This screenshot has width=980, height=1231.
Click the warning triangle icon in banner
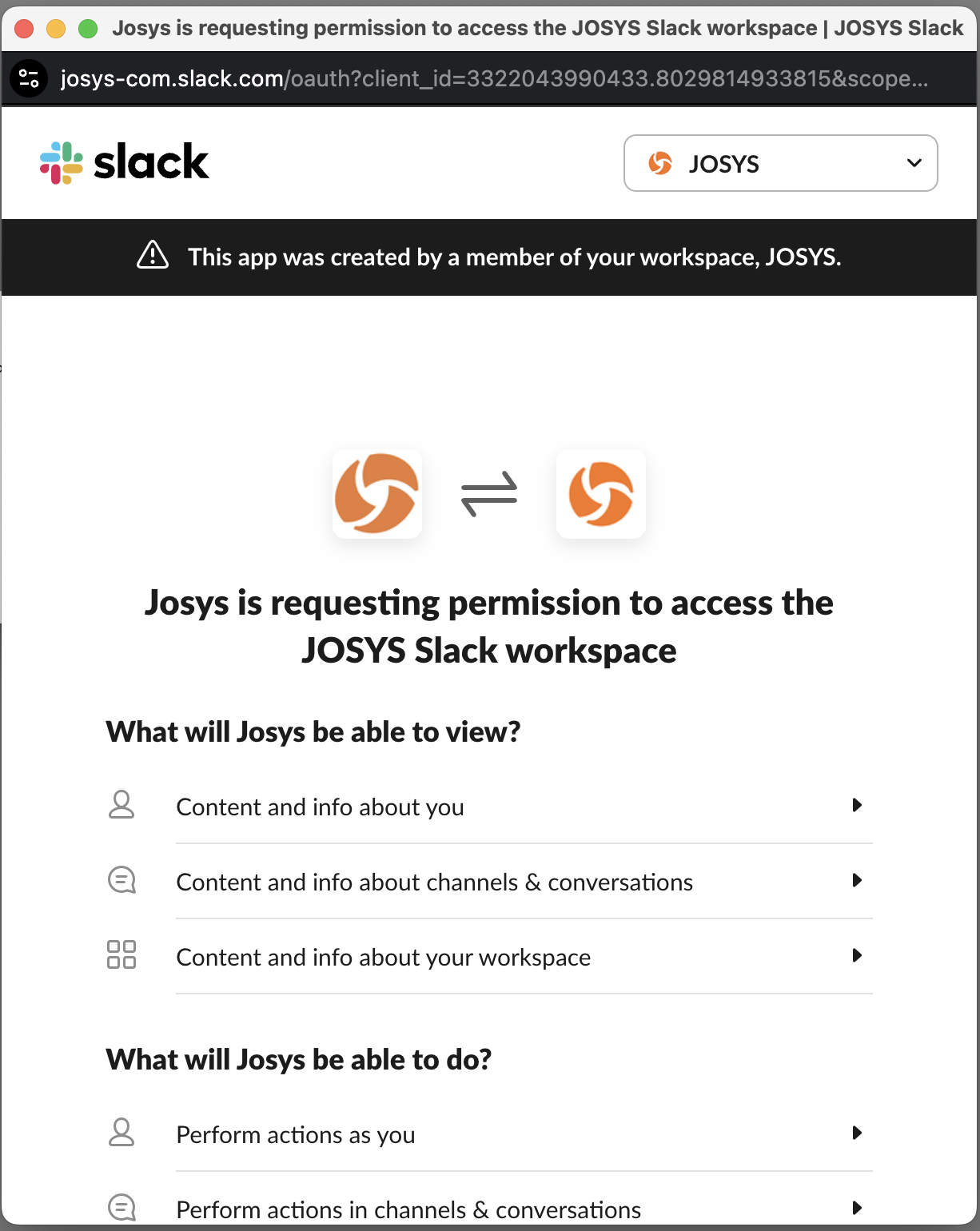[x=153, y=256]
